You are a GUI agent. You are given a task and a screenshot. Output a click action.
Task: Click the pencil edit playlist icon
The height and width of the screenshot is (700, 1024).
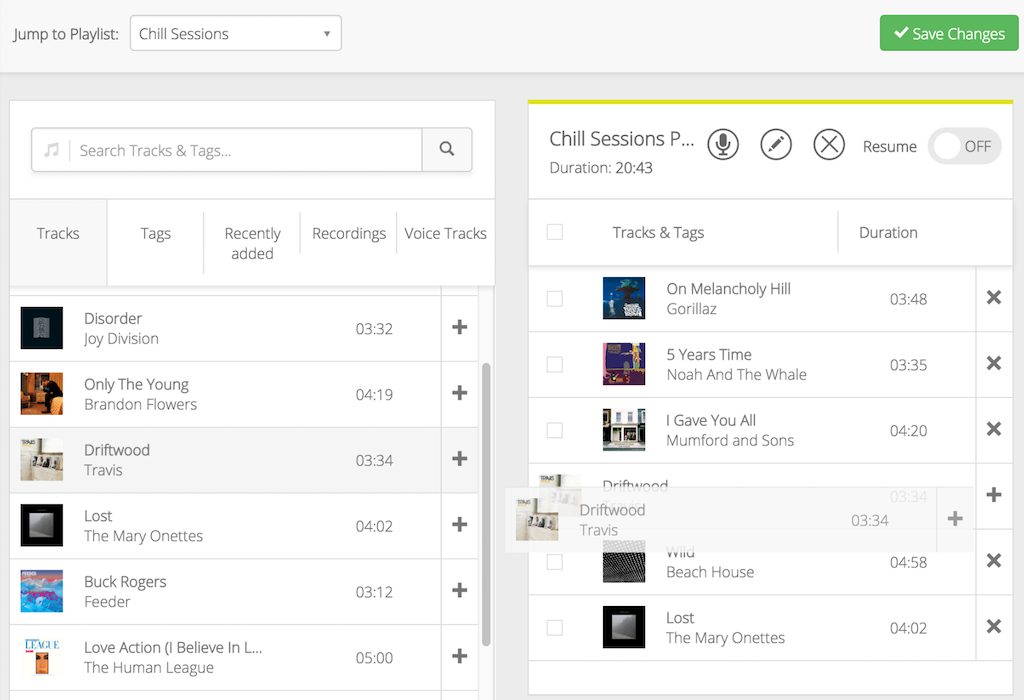[x=776, y=145]
